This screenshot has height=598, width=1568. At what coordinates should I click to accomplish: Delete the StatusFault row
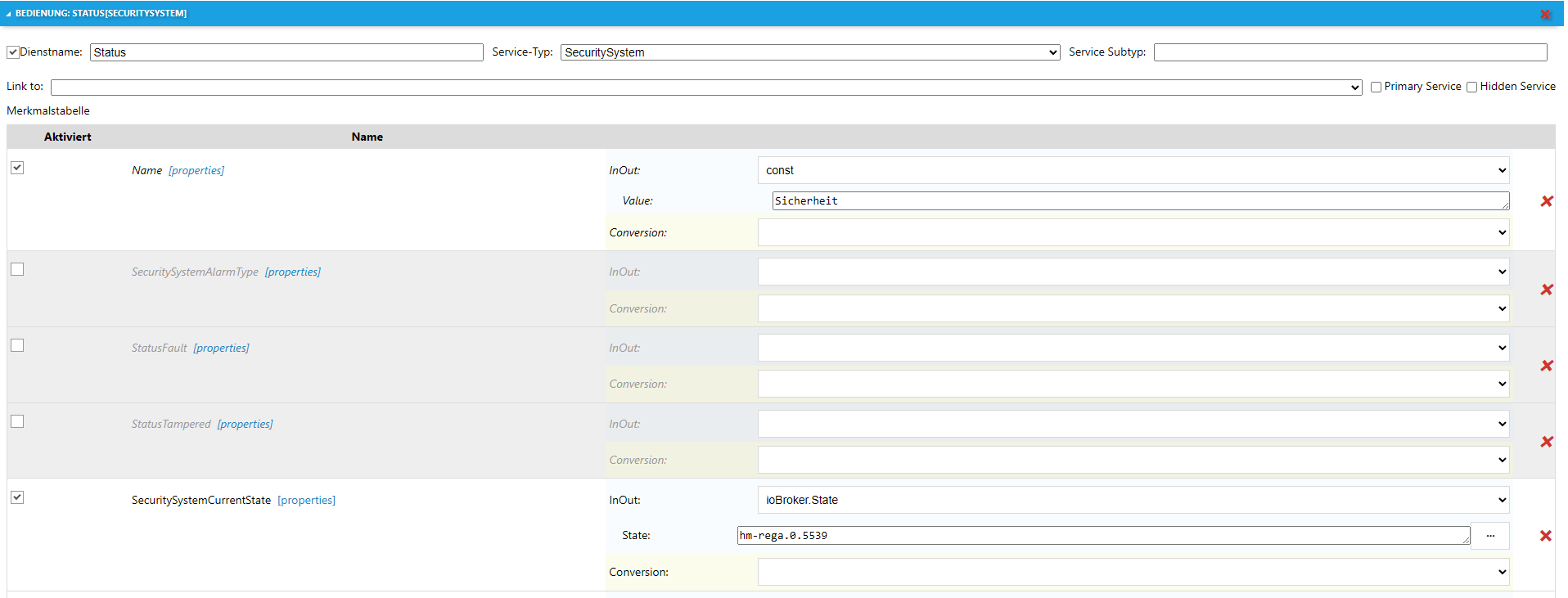tap(1547, 366)
